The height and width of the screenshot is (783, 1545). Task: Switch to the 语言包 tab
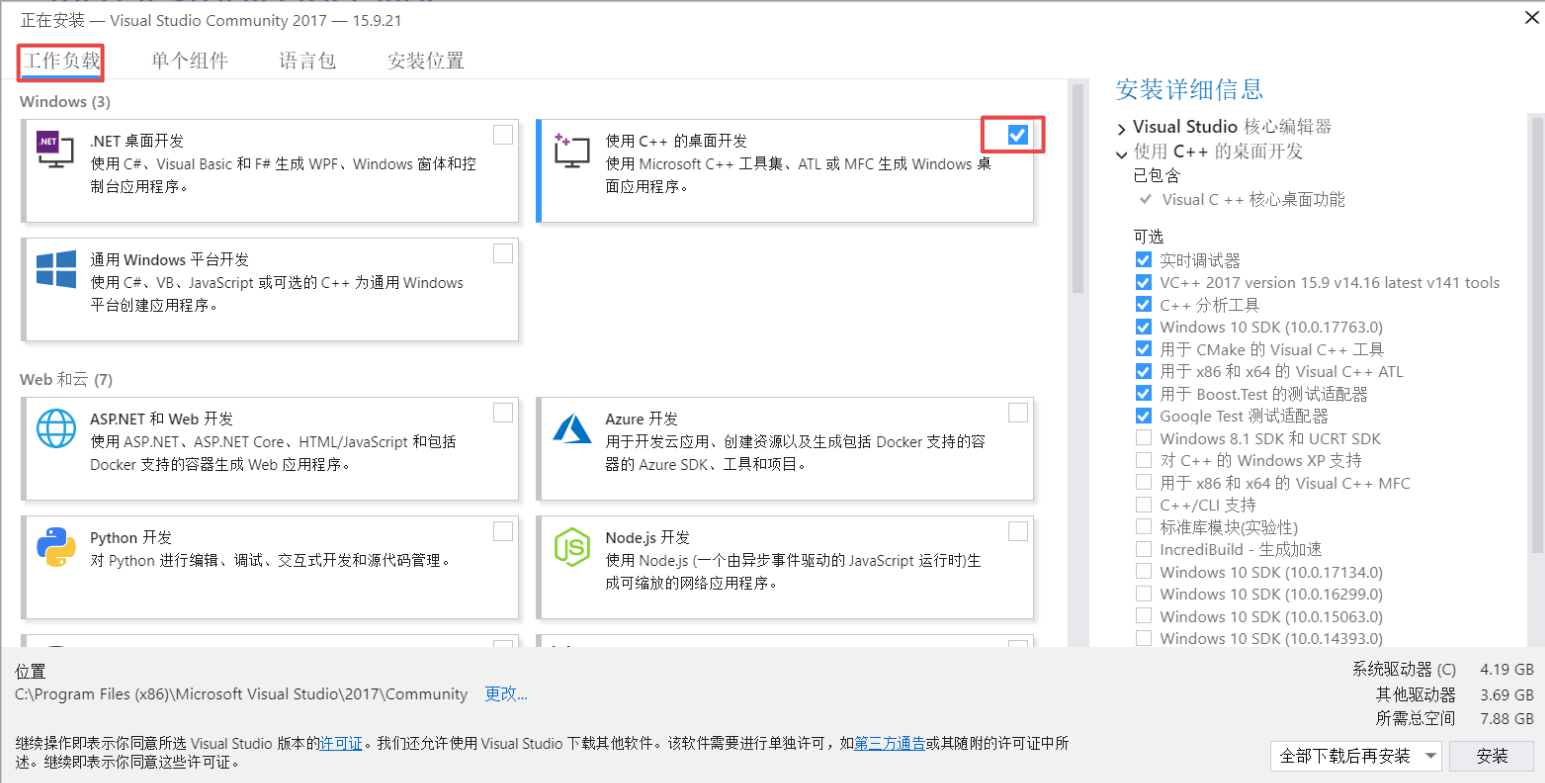pos(308,61)
